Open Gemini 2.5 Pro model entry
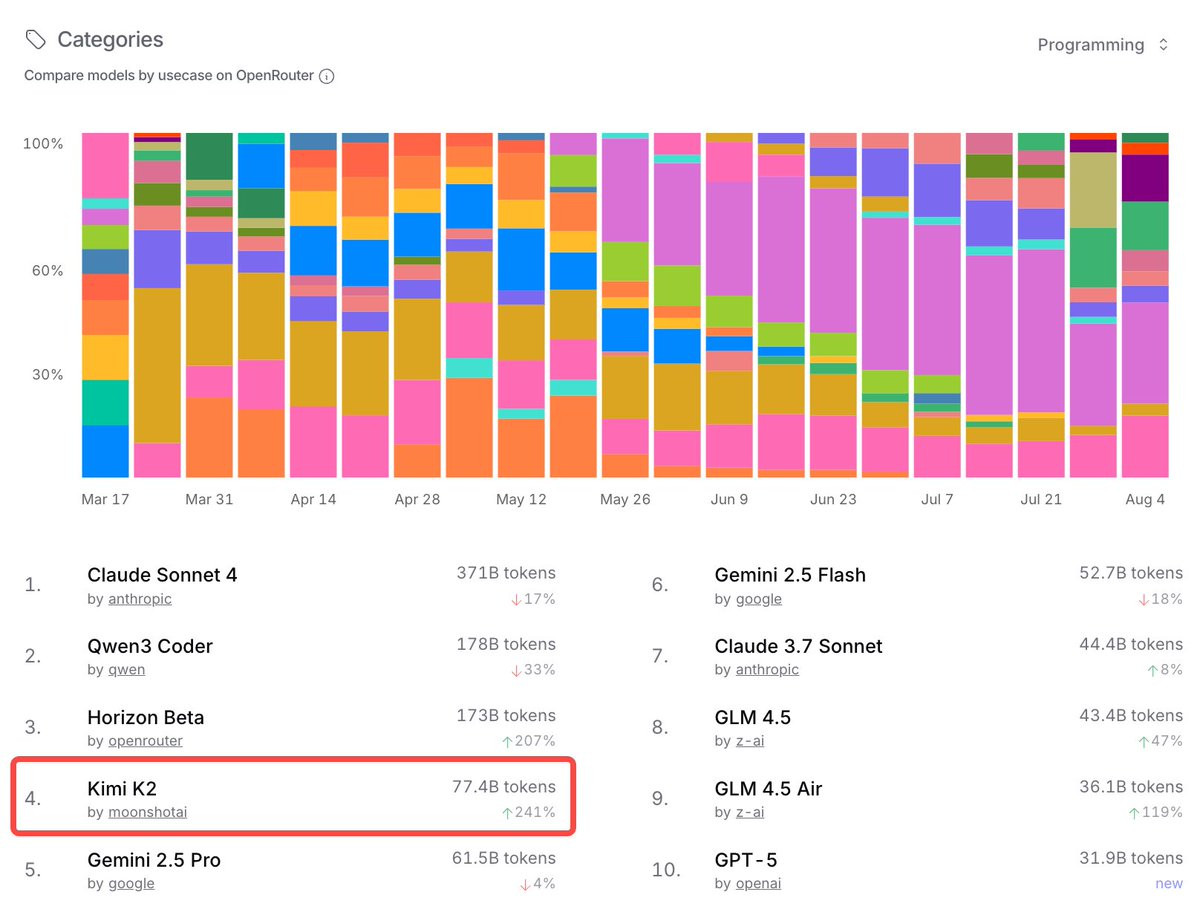1200x915 pixels. 154,860
